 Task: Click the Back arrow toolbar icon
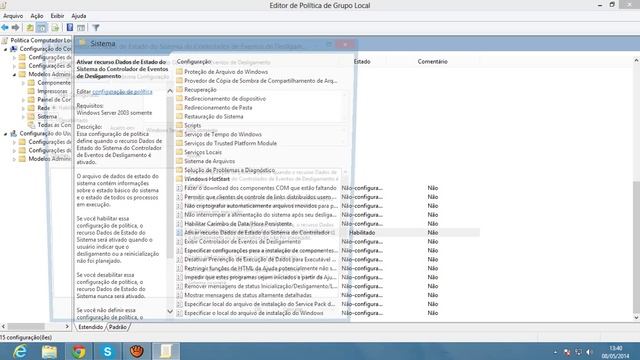5,28
